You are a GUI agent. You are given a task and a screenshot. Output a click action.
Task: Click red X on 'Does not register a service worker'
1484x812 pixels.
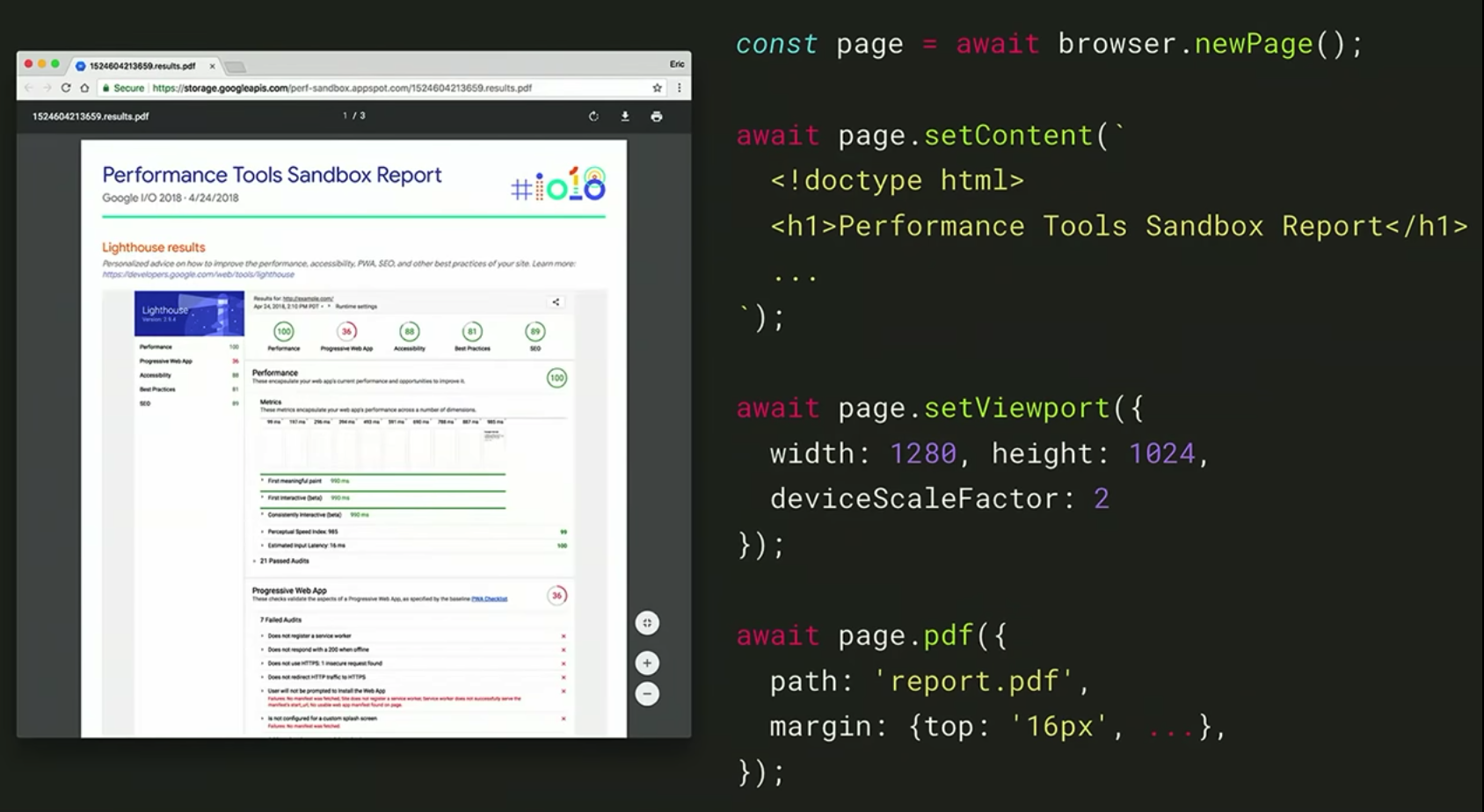[x=564, y=636]
